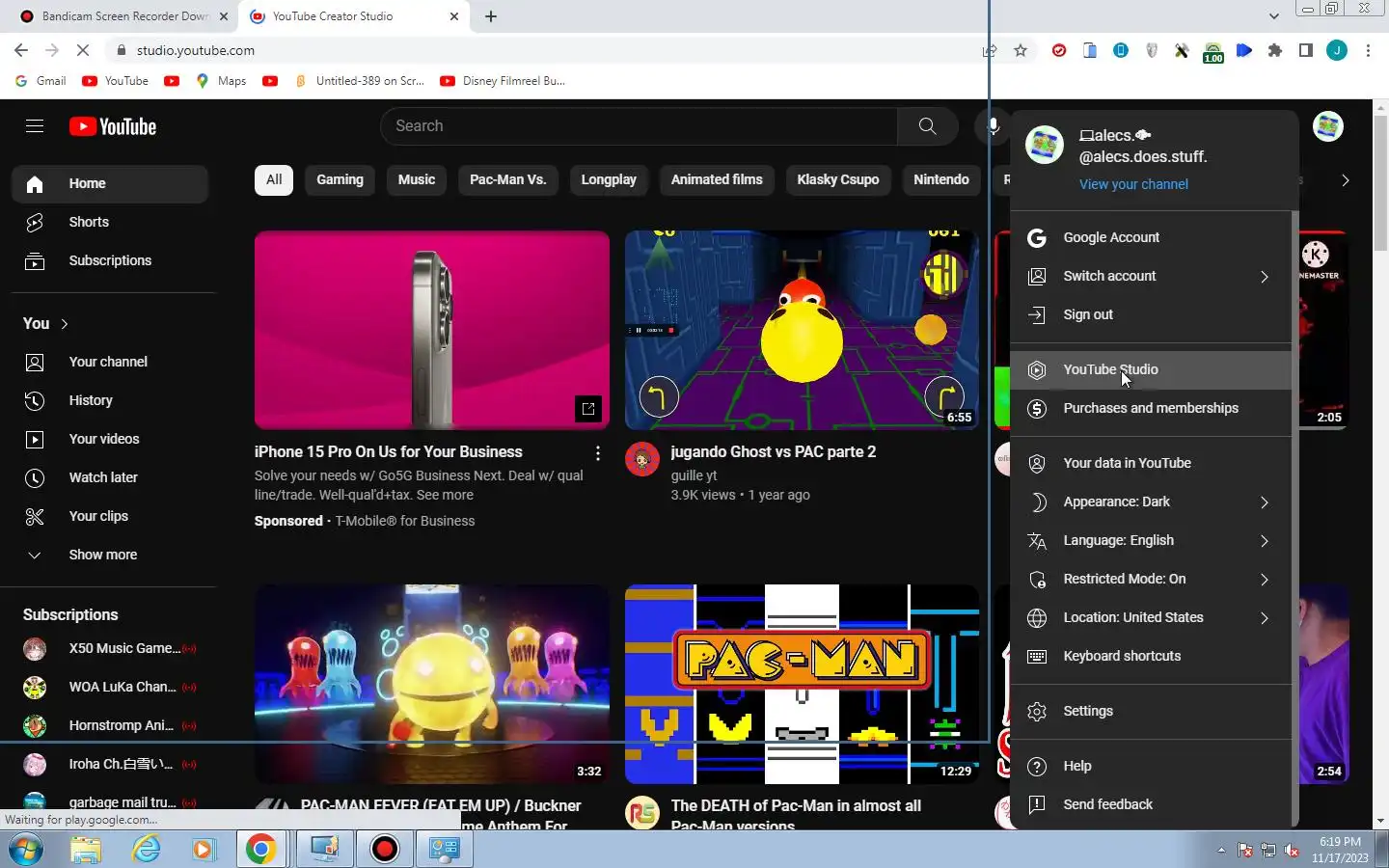Open Internet Explorer from taskbar

pyautogui.click(x=147, y=849)
